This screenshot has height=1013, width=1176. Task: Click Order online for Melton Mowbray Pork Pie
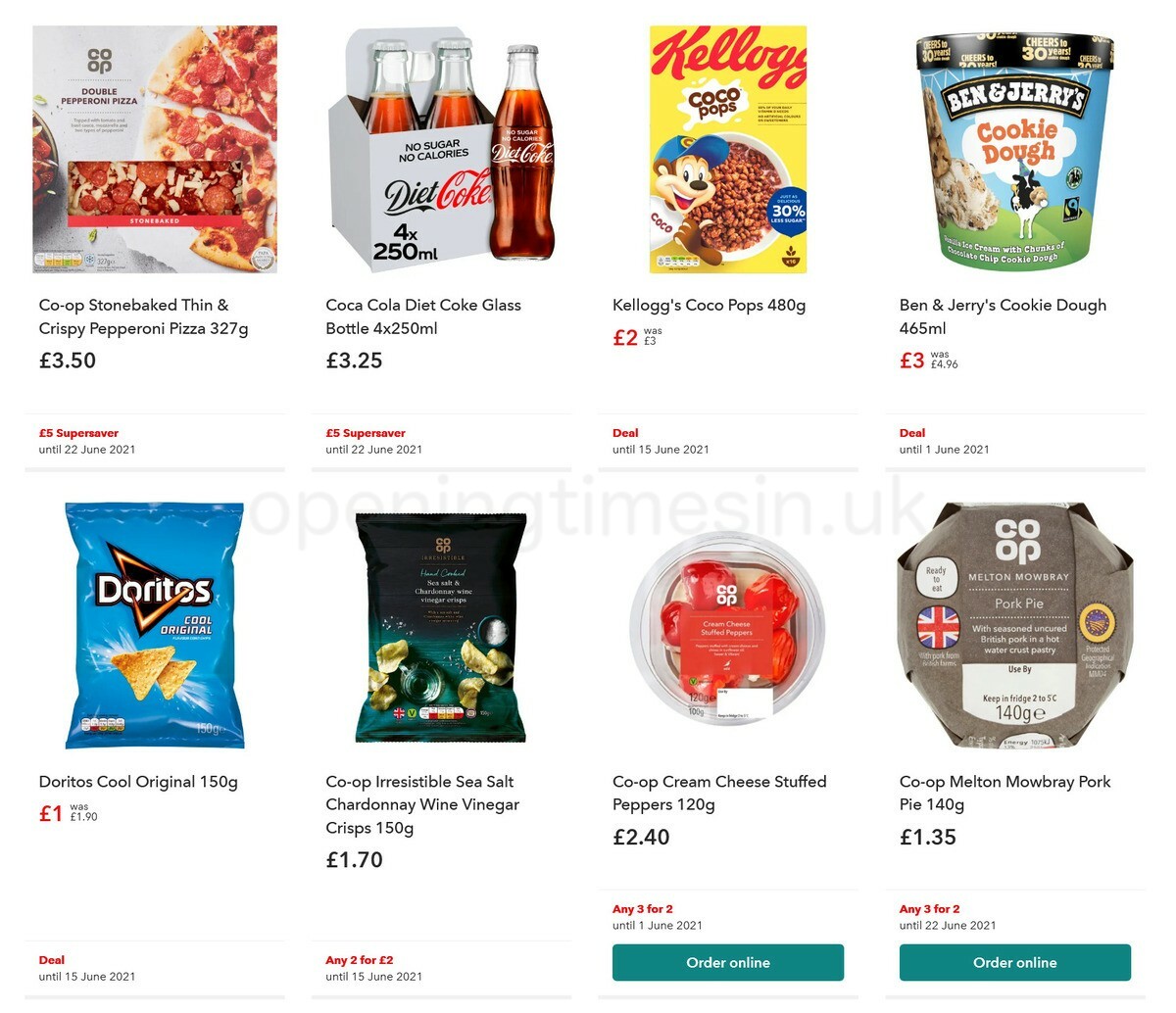point(1015,962)
